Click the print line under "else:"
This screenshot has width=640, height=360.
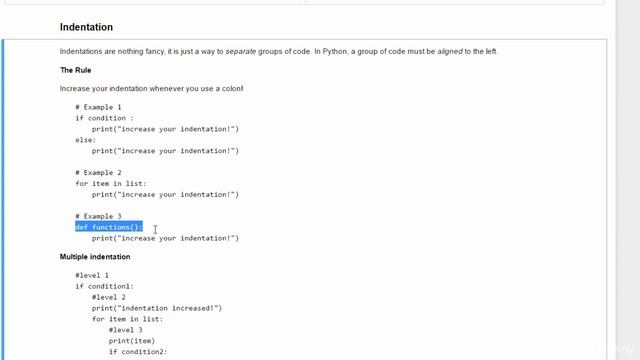pyautogui.click(x=165, y=151)
